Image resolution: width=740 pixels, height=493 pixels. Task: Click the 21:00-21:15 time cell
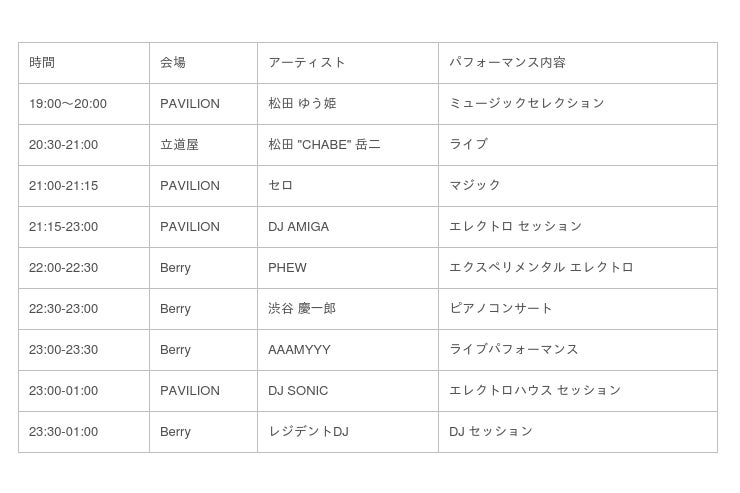63,186
